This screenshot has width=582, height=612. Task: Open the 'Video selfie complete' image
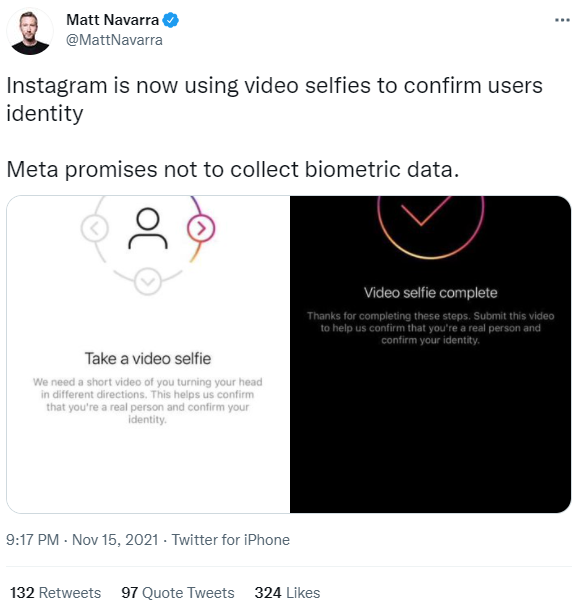point(431,354)
